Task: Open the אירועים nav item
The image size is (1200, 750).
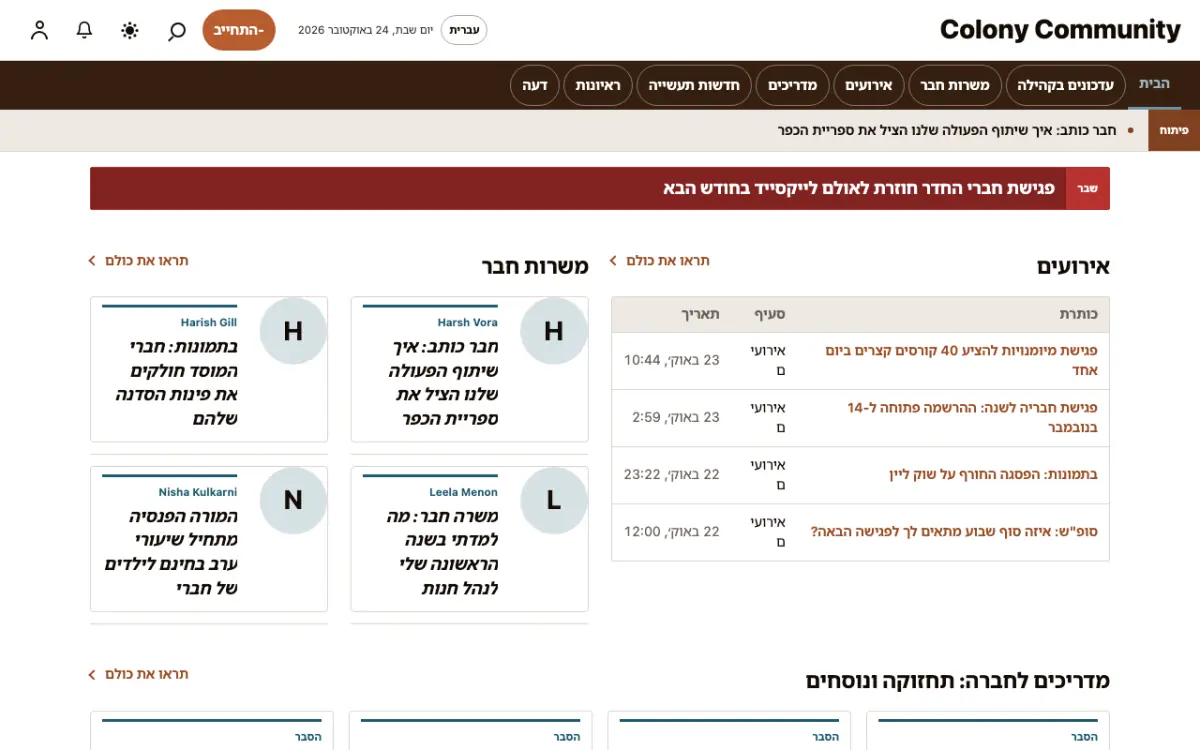Action: pos(868,85)
